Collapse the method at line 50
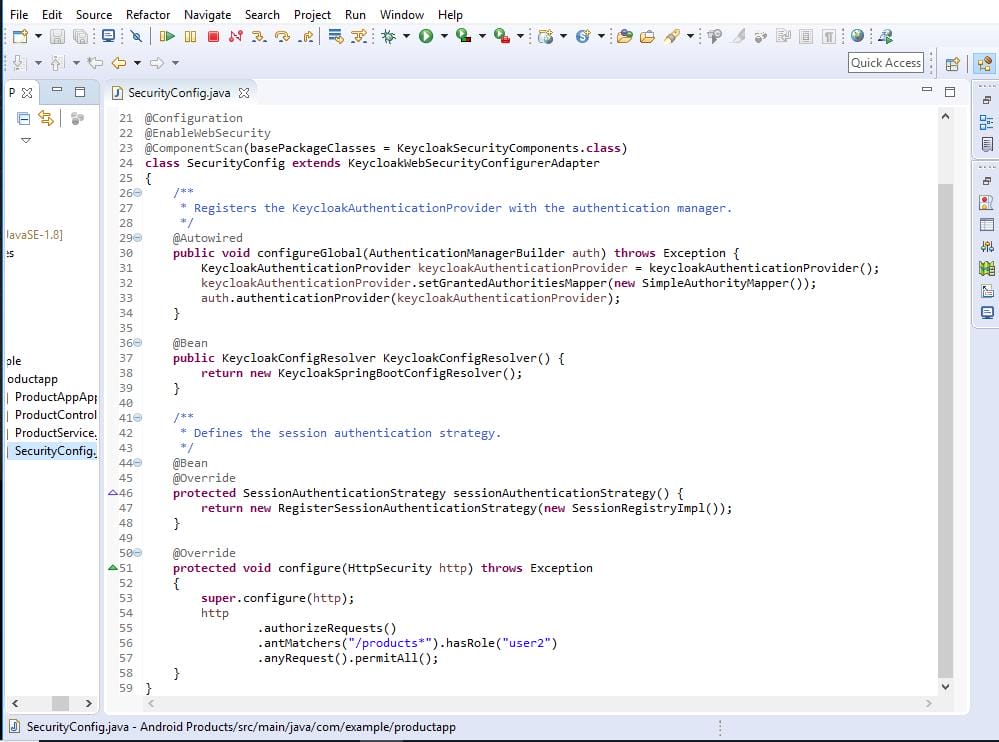Image resolution: width=999 pixels, height=742 pixels. coord(136,553)
